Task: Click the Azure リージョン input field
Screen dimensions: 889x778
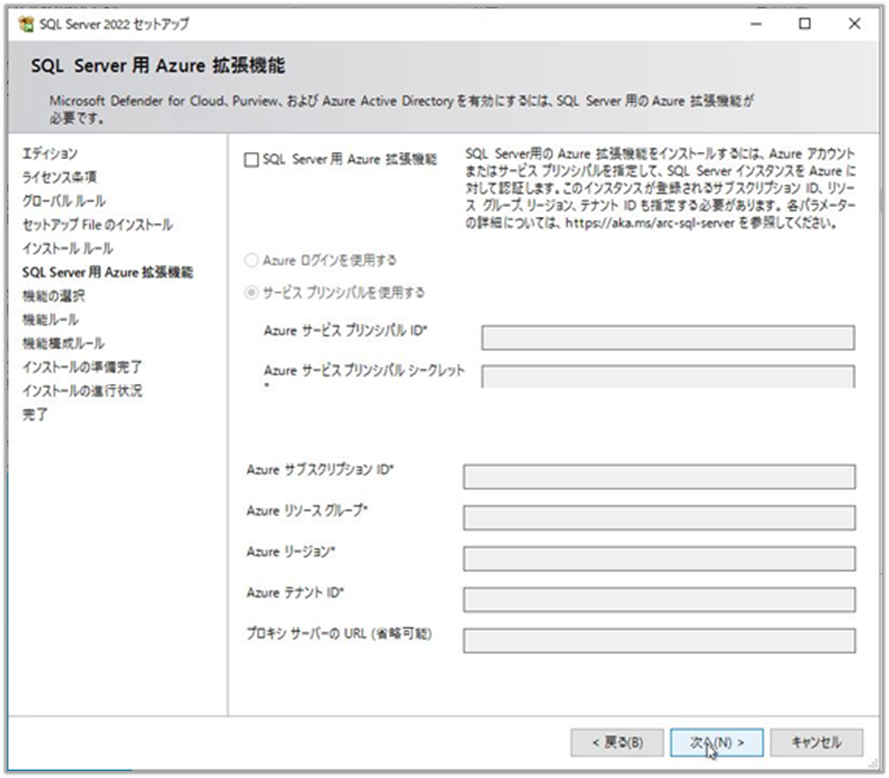Action: click(659, 559)
